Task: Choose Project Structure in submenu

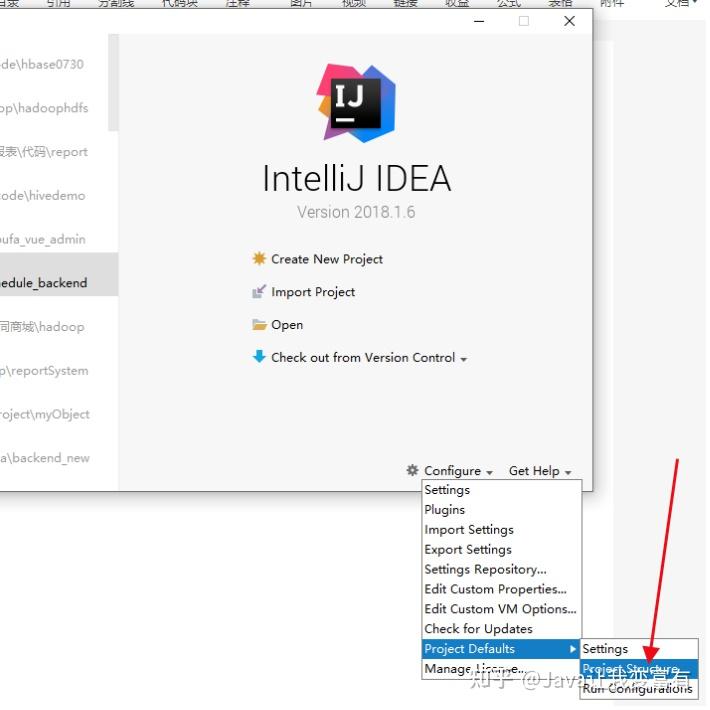Action: point(639,669)
